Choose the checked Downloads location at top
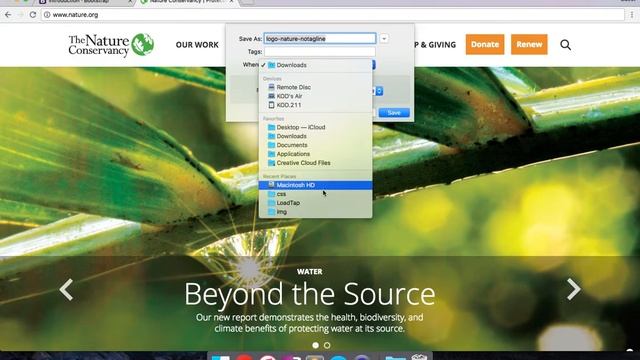The height and width of the screenshot is (360, 640). (316, 65)
